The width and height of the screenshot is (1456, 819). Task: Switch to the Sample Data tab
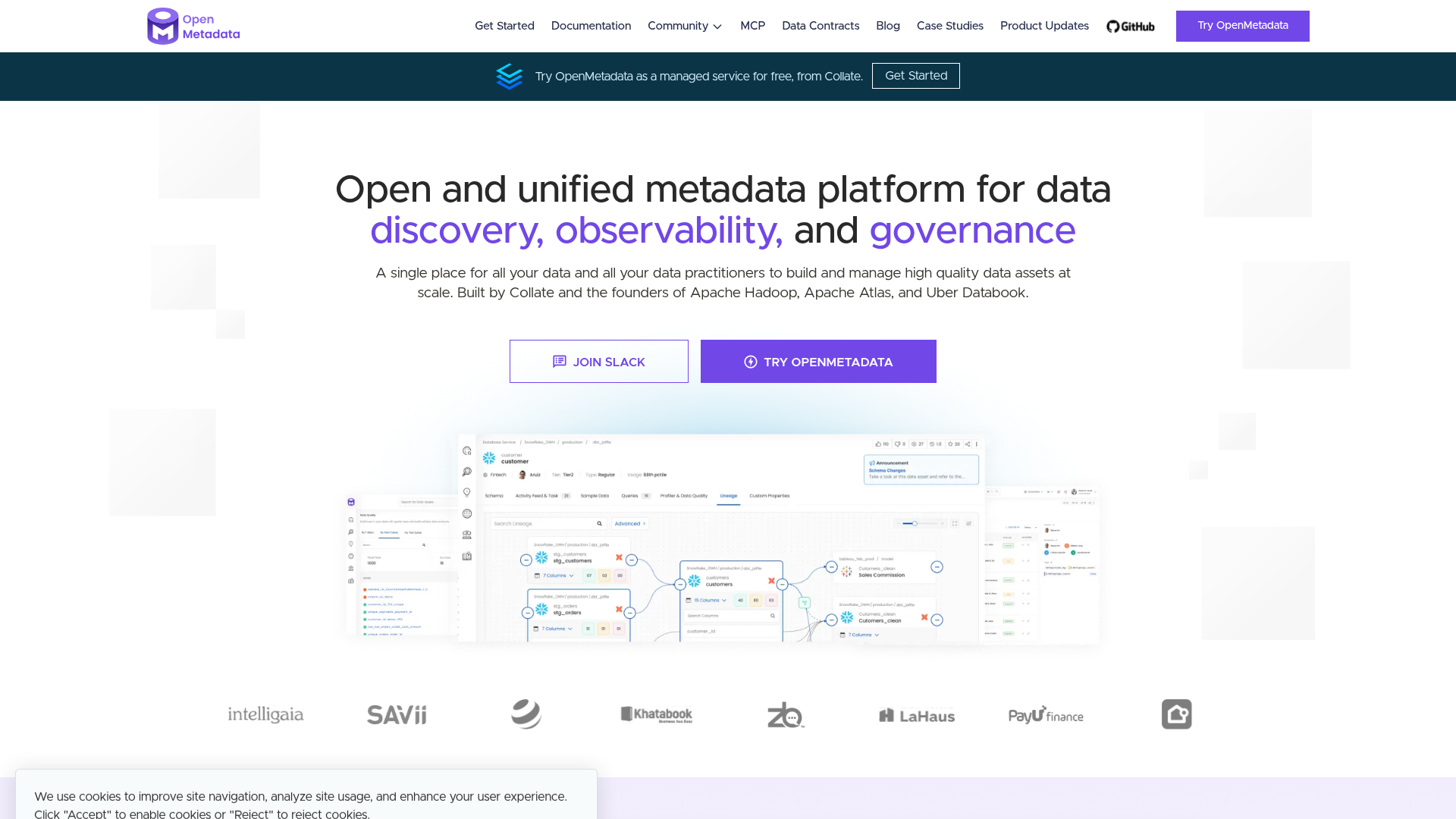[x=595, y=496]
